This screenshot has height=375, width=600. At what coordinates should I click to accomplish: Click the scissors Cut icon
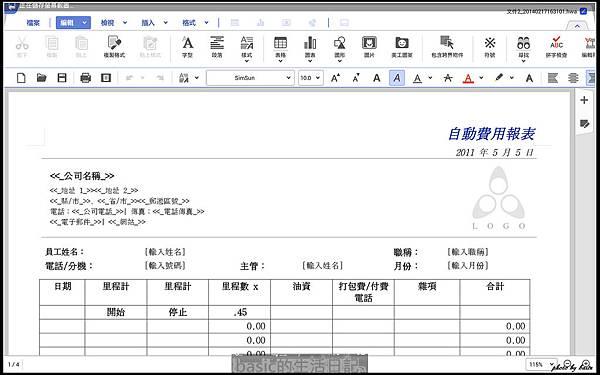coord(22,43)
